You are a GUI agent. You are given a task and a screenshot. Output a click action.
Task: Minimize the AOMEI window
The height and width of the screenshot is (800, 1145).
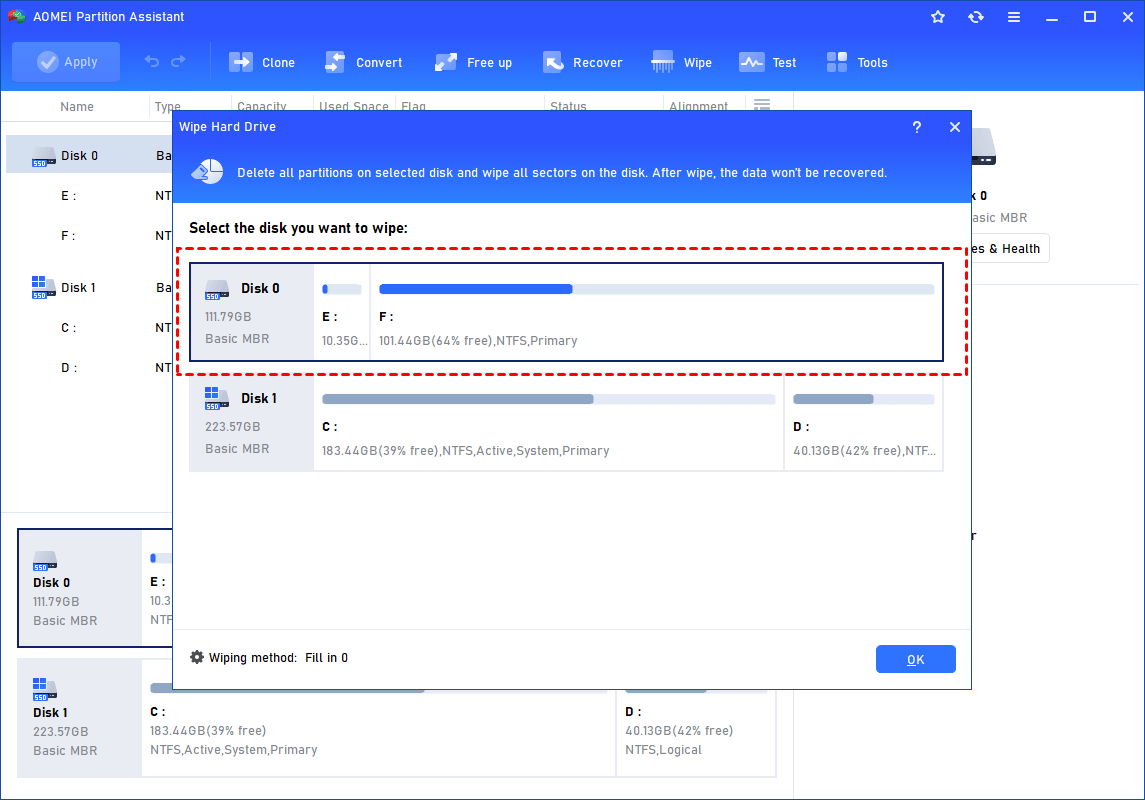[x=1052, y=17]
